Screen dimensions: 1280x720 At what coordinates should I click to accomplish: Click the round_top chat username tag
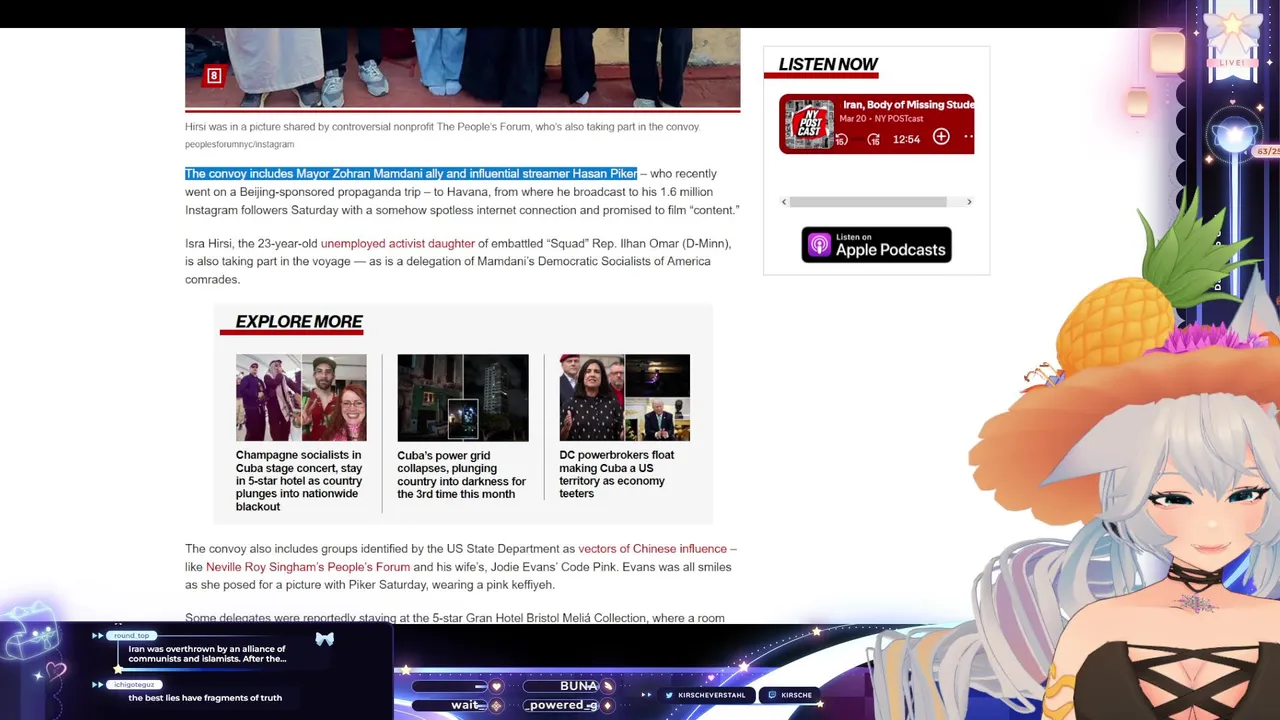click(131, 636)
